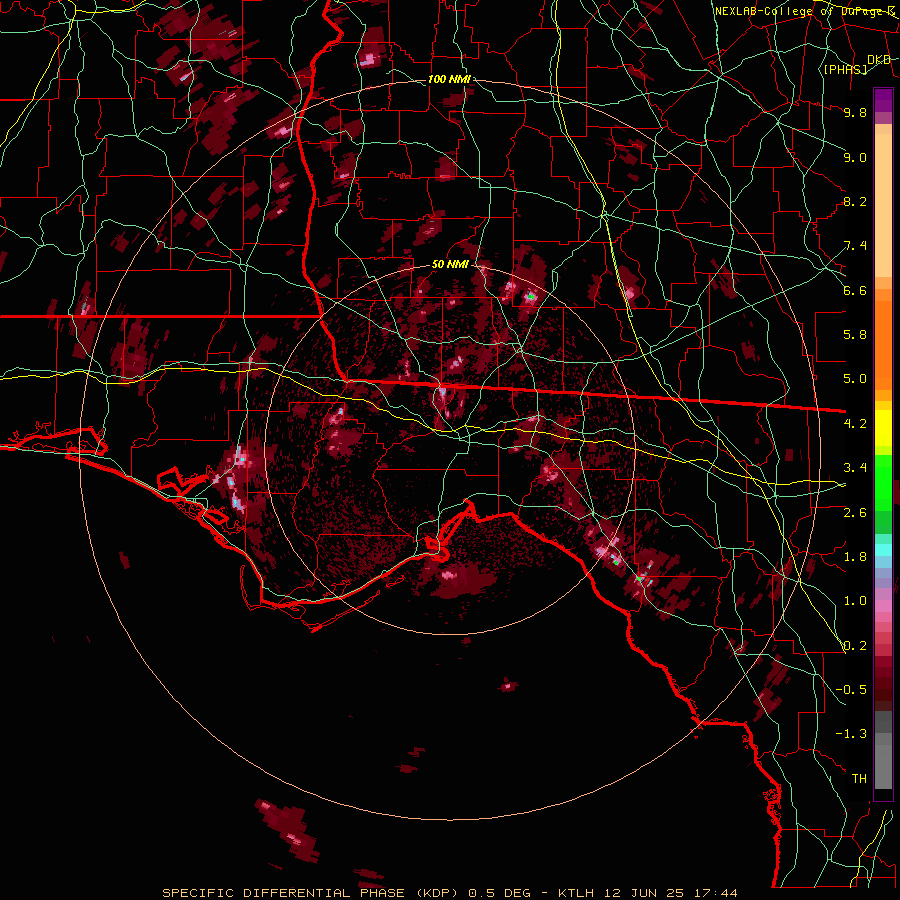900x900 pixels.
Task: Click the "-0.5" color scale value
Action: (x=851, y=689)
